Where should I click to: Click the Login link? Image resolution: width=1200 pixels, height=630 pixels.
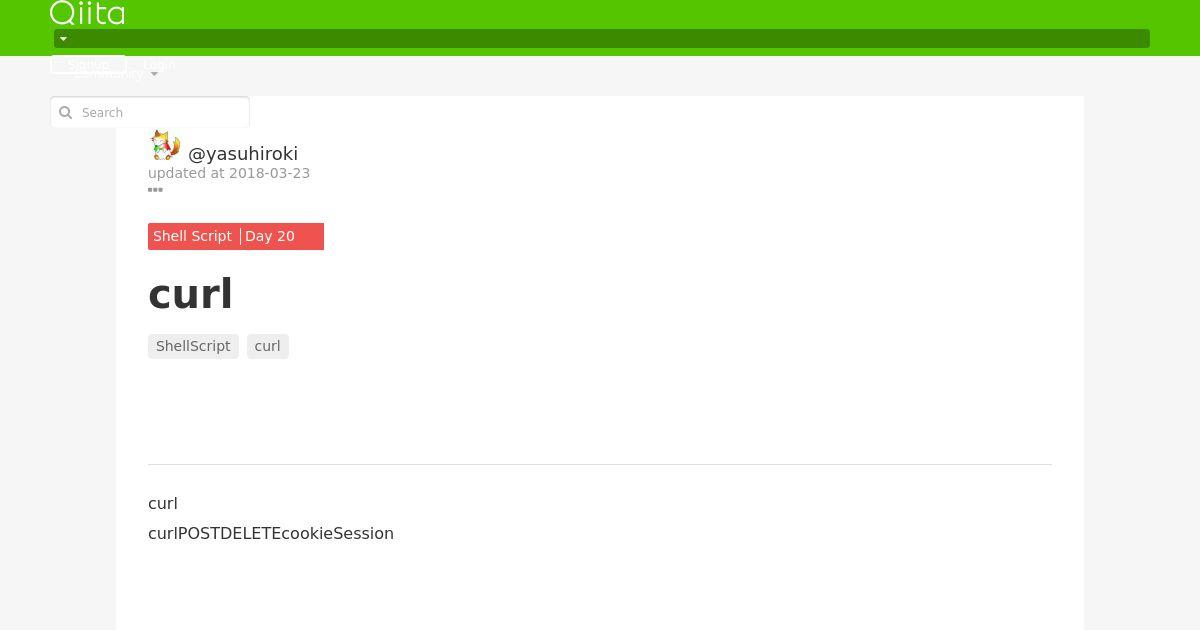159,64
